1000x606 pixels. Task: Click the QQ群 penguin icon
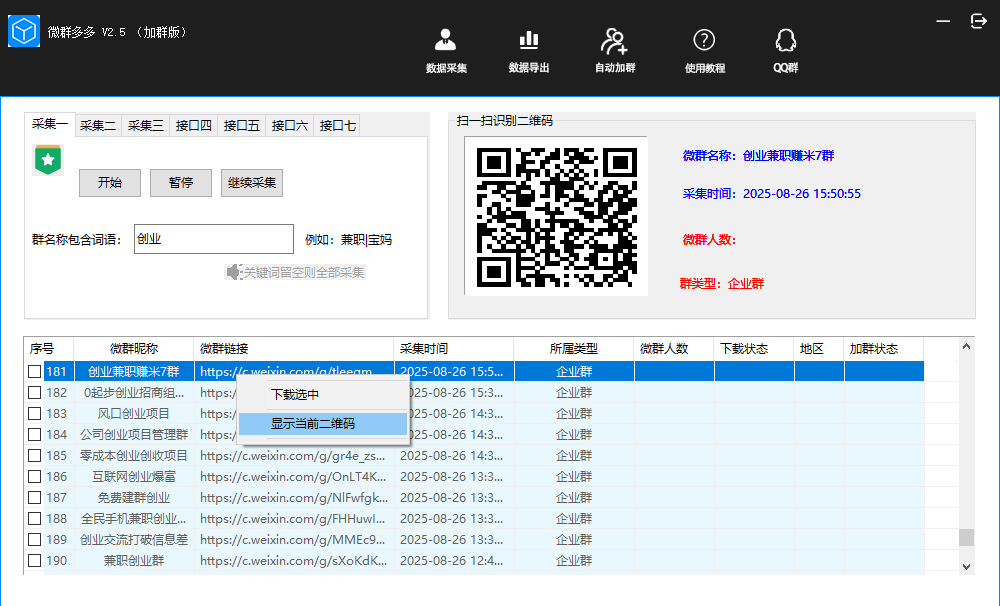(785, 41)
